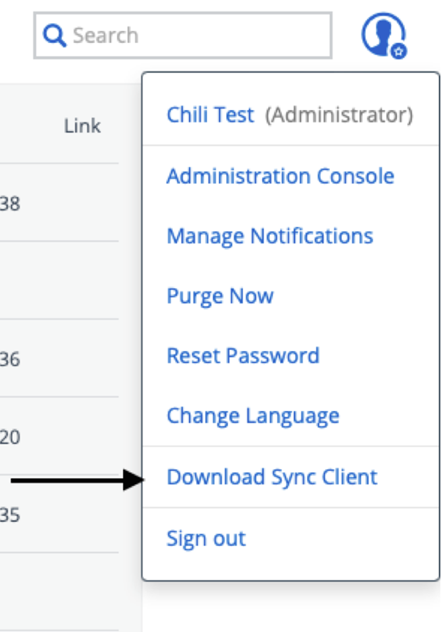Click the star badge on the avatar
The image size is (448, 632).
click(398, 51)
